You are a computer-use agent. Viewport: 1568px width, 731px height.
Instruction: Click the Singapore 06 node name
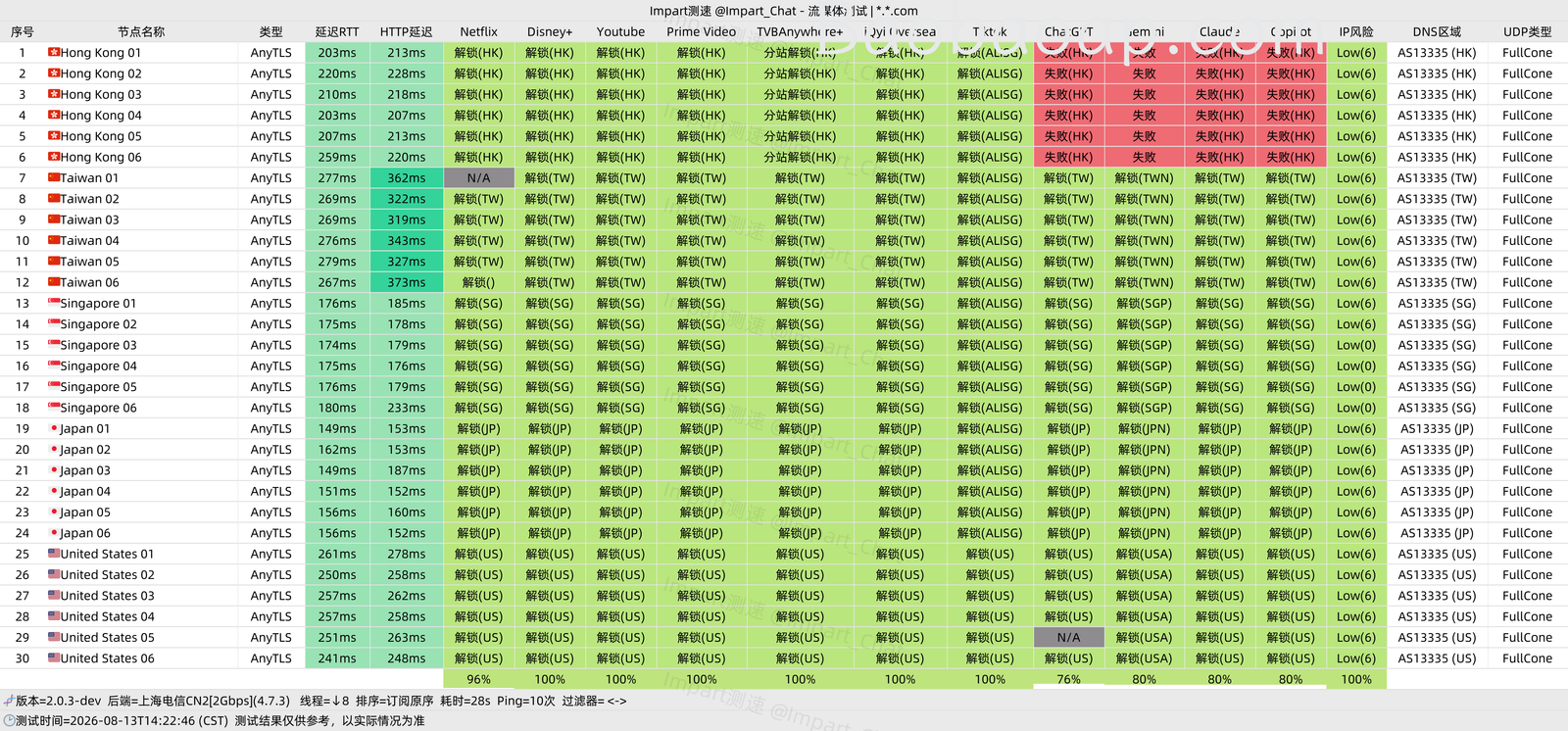point(99,408)
